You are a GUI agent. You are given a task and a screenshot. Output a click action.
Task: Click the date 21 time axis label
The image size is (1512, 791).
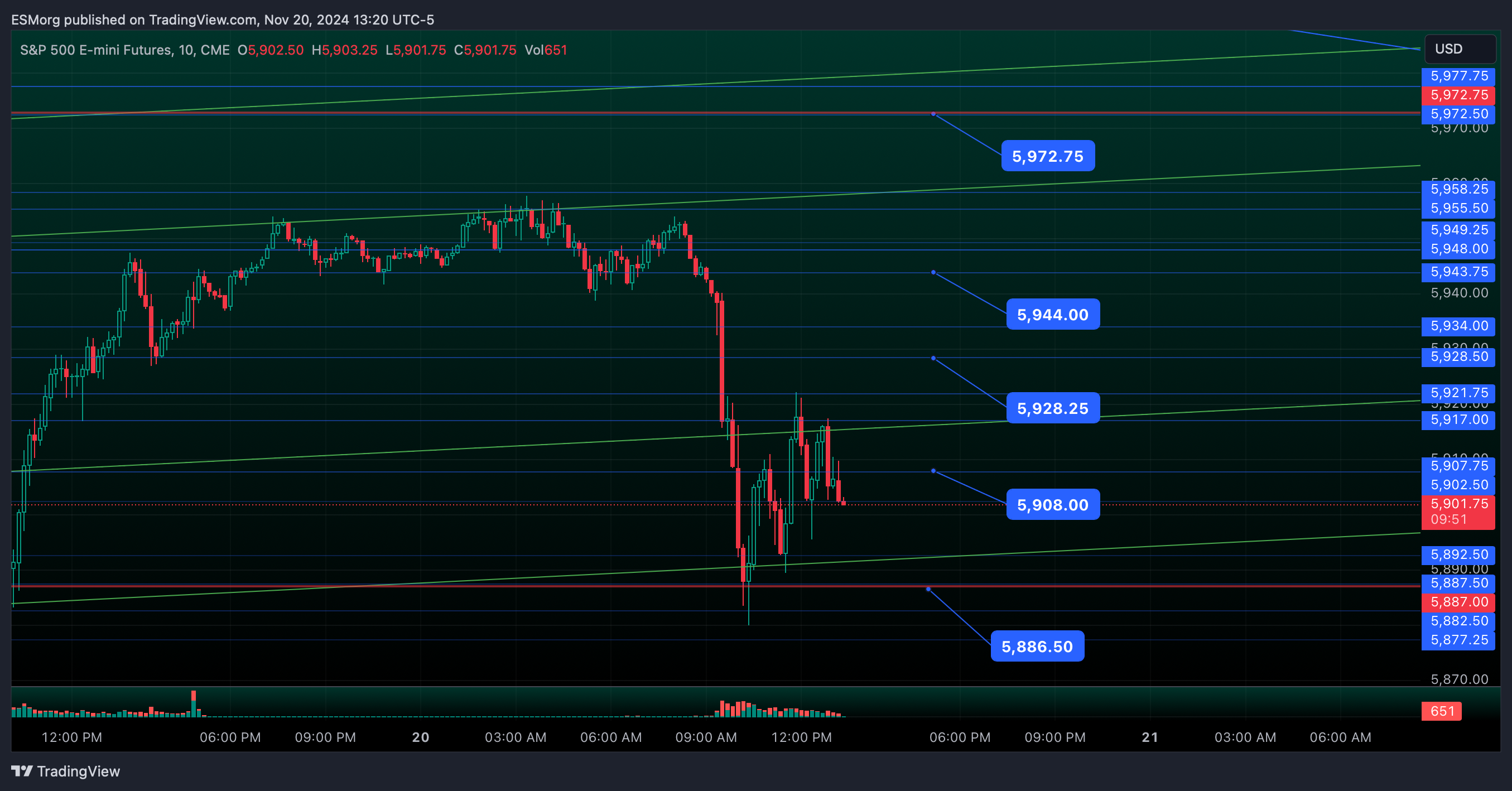(x=1150, y=737)
